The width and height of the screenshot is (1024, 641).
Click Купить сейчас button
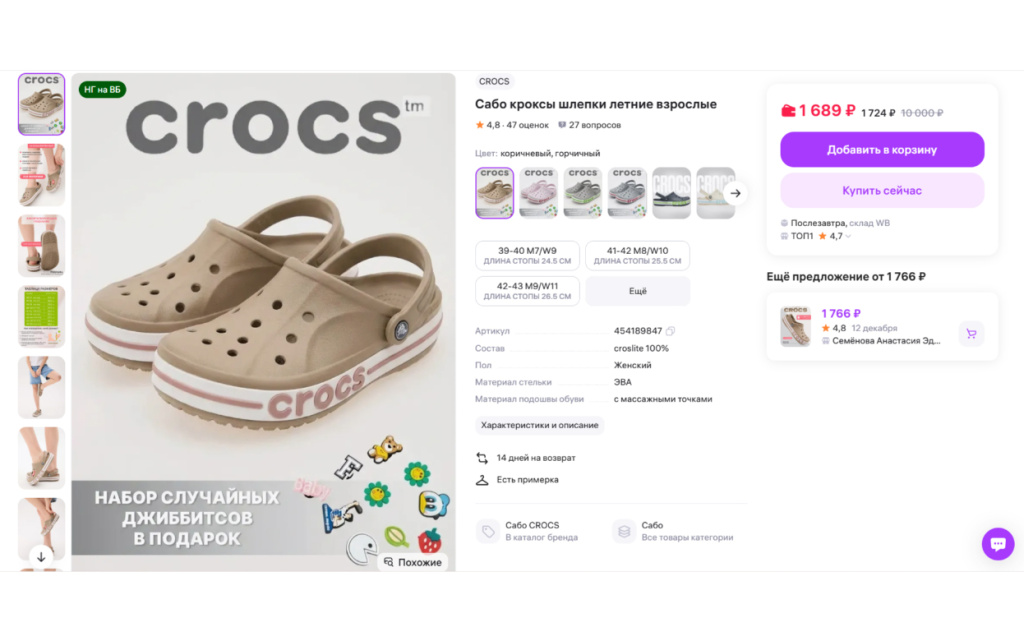pyautogui.click(x=882, y=191)
